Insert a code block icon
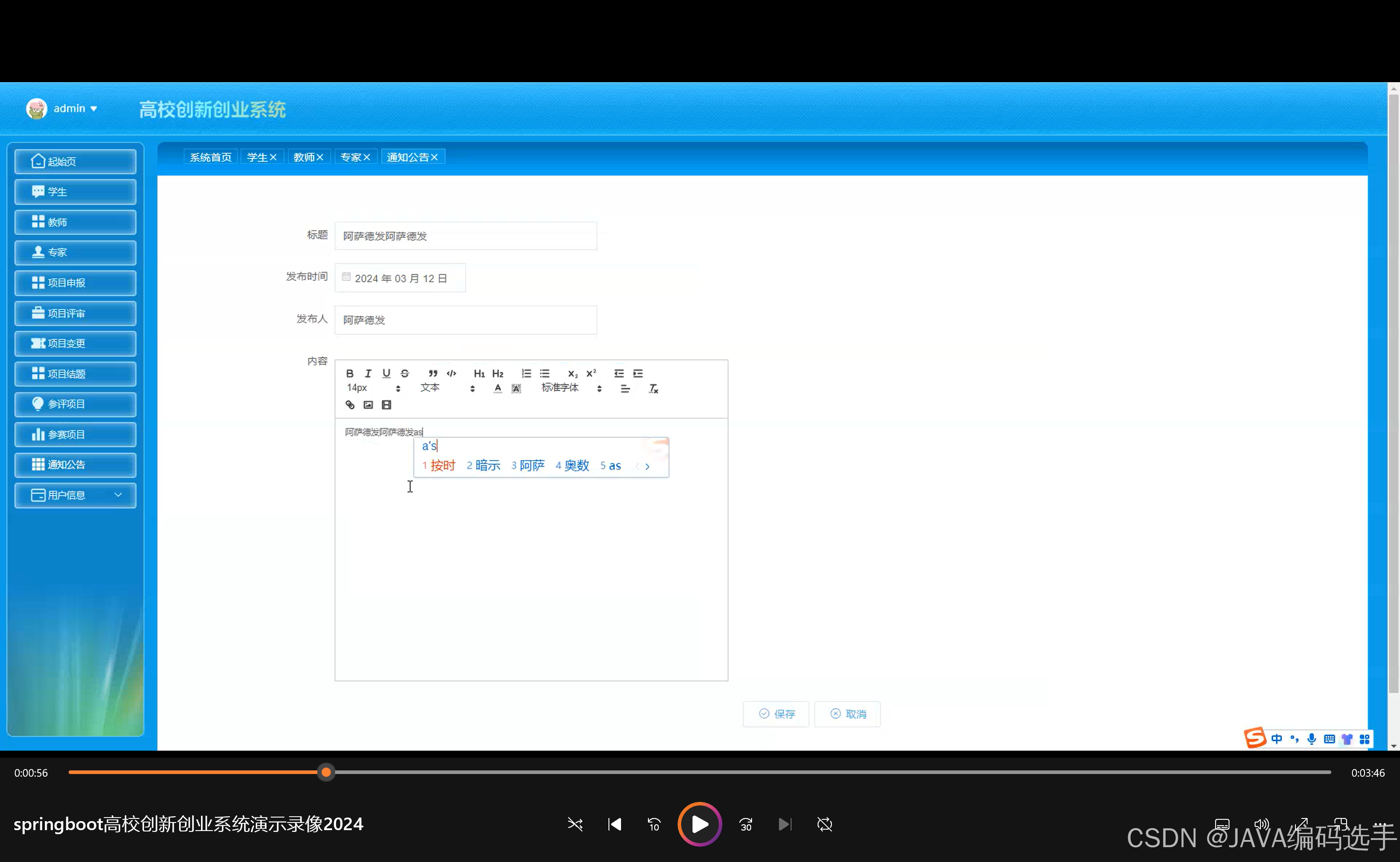 pyautogui.click(x=451, y=374)
